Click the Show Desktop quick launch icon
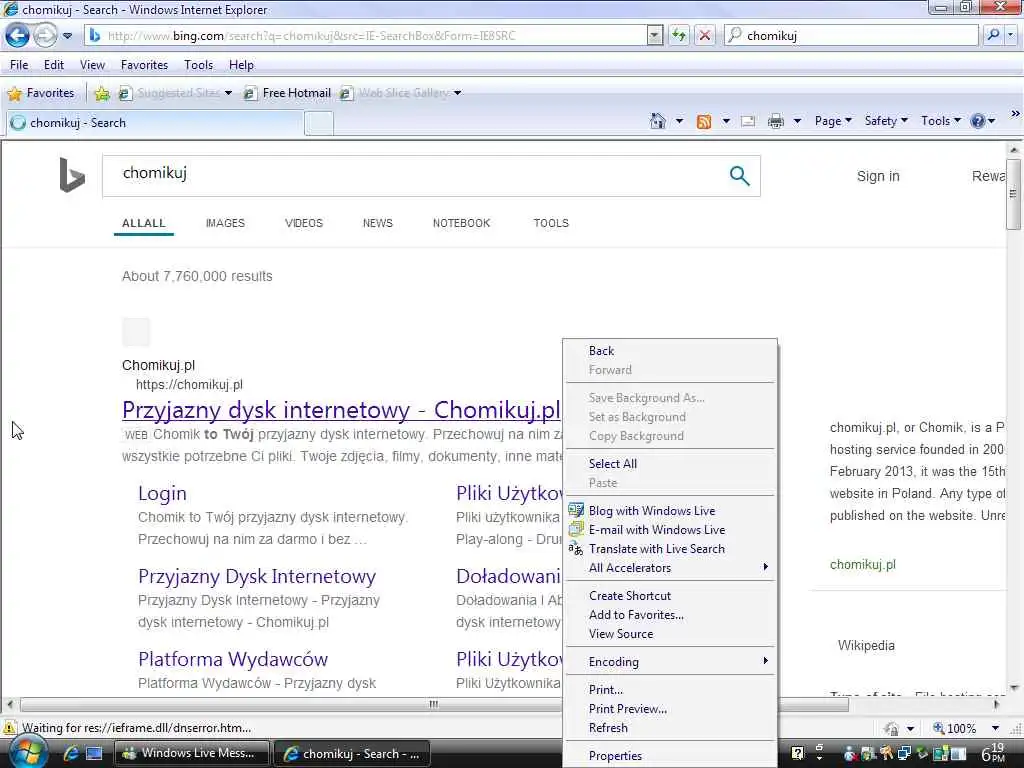Screen dimensions: 1024x768 [x=95, y=754]
